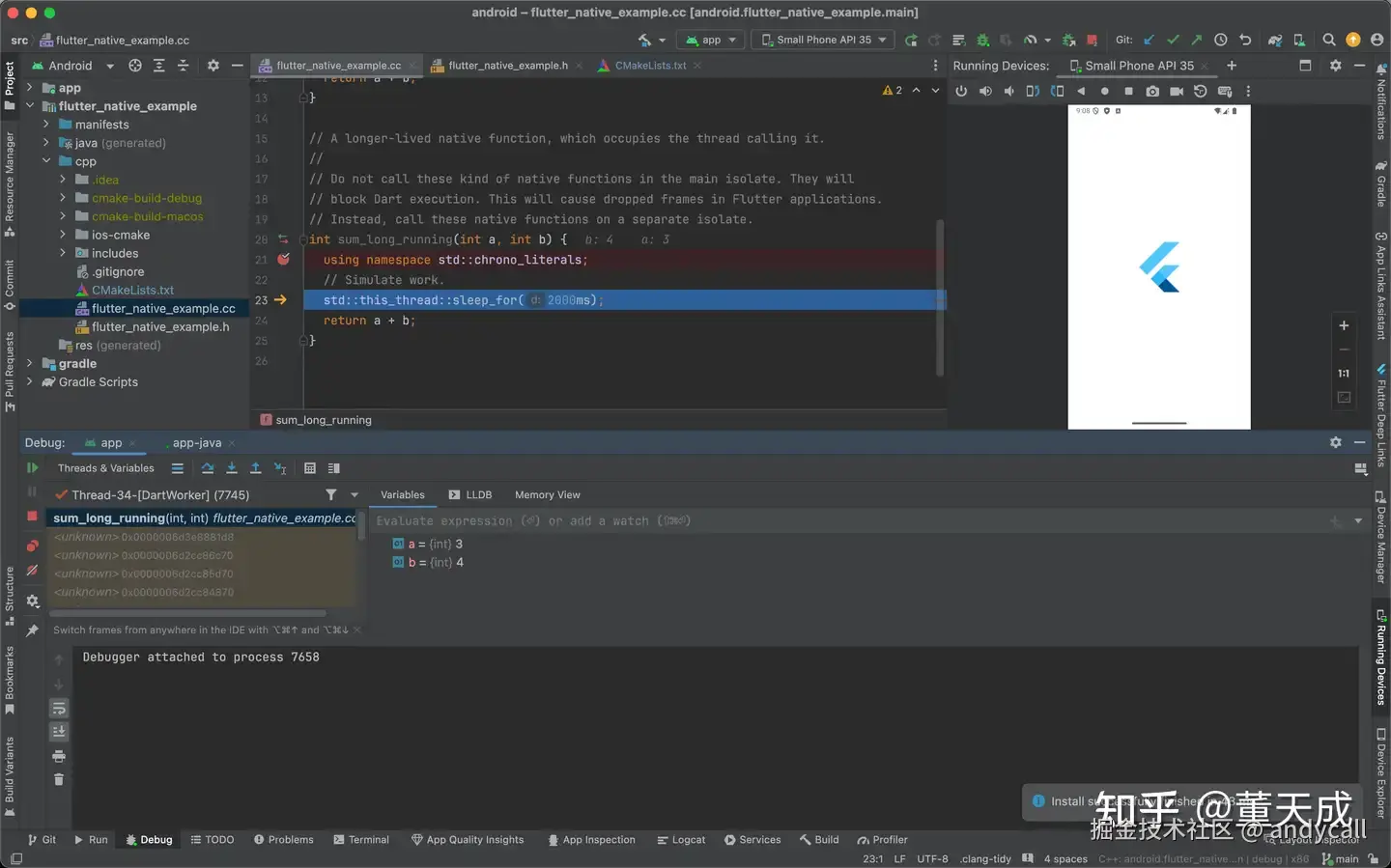The width and height of the screenshot is (1391, 868).
Task: Expand the cmake-build-debug folder
Action: coord(63,198)
